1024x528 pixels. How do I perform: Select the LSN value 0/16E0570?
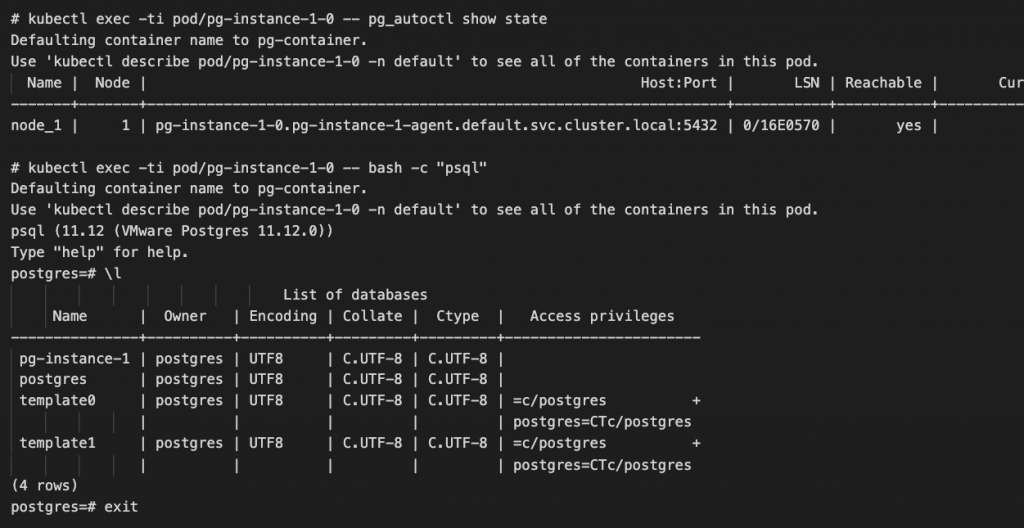tap(782, 126)
